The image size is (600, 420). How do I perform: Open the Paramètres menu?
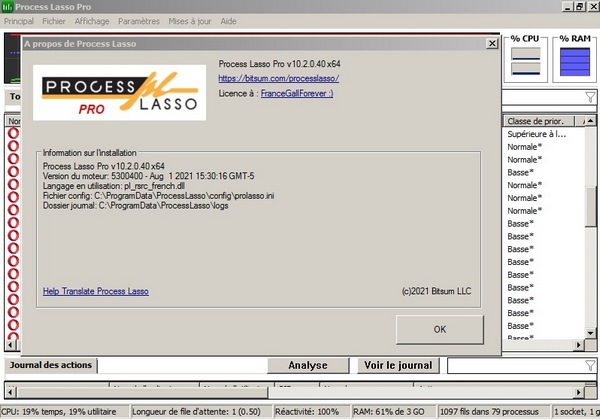(139, 21)
